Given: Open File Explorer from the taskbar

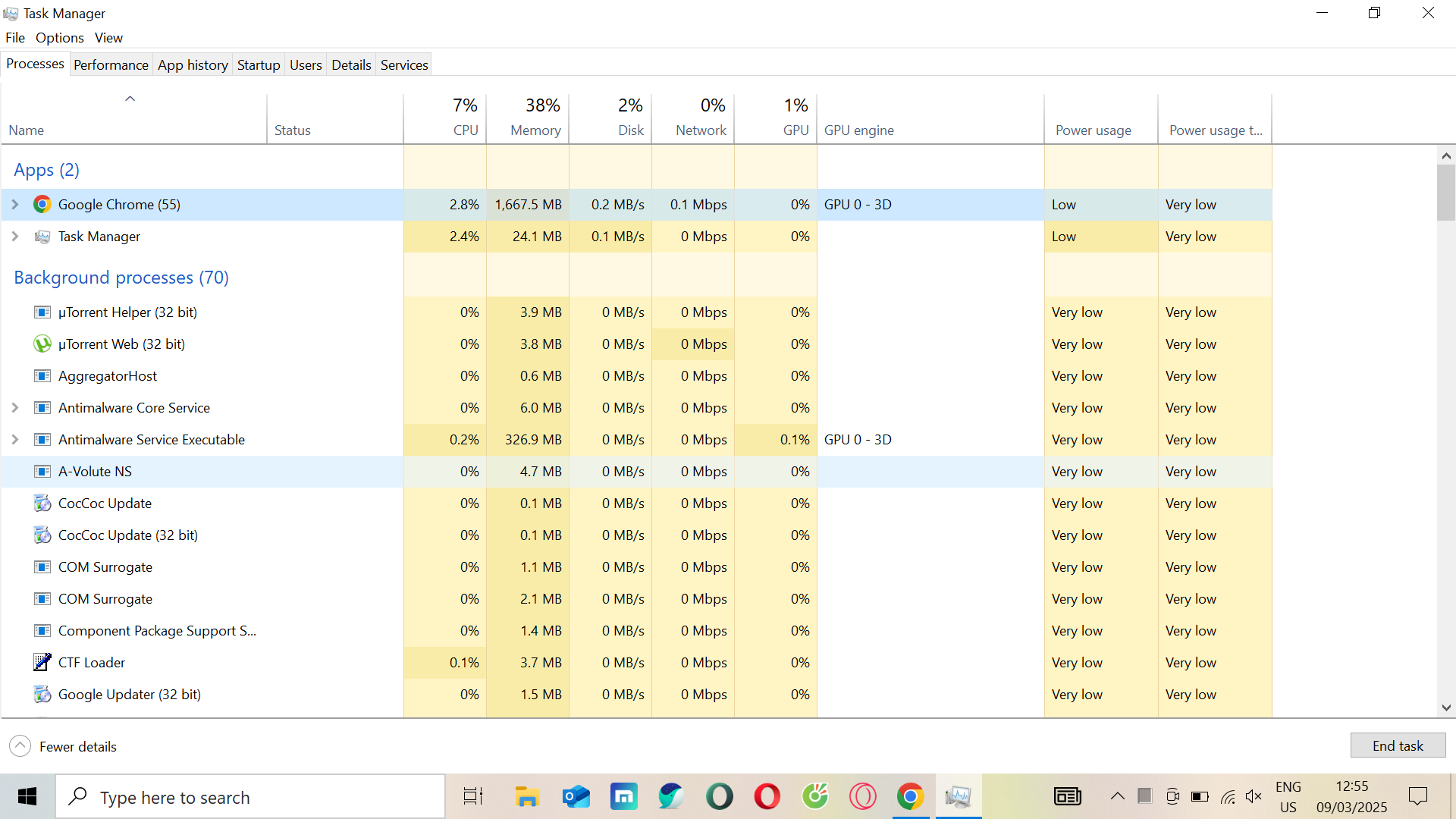Looking at the screenshot, I should tap(527, 797).
